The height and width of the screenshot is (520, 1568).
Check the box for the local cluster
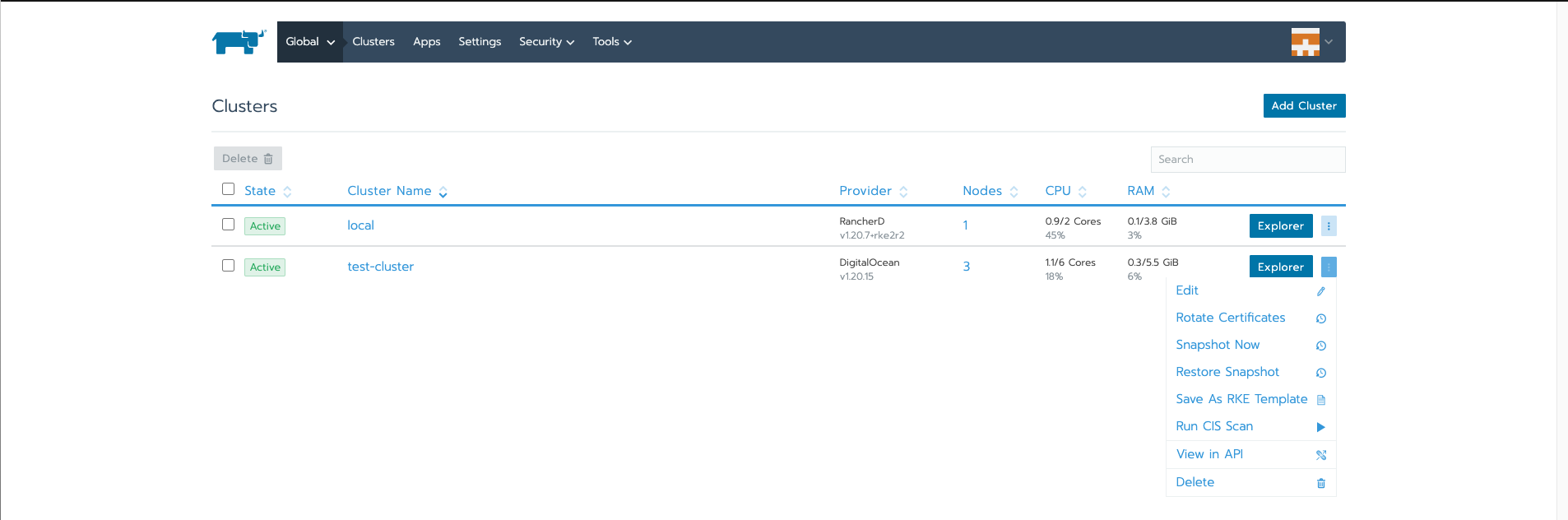click(229, 225)
